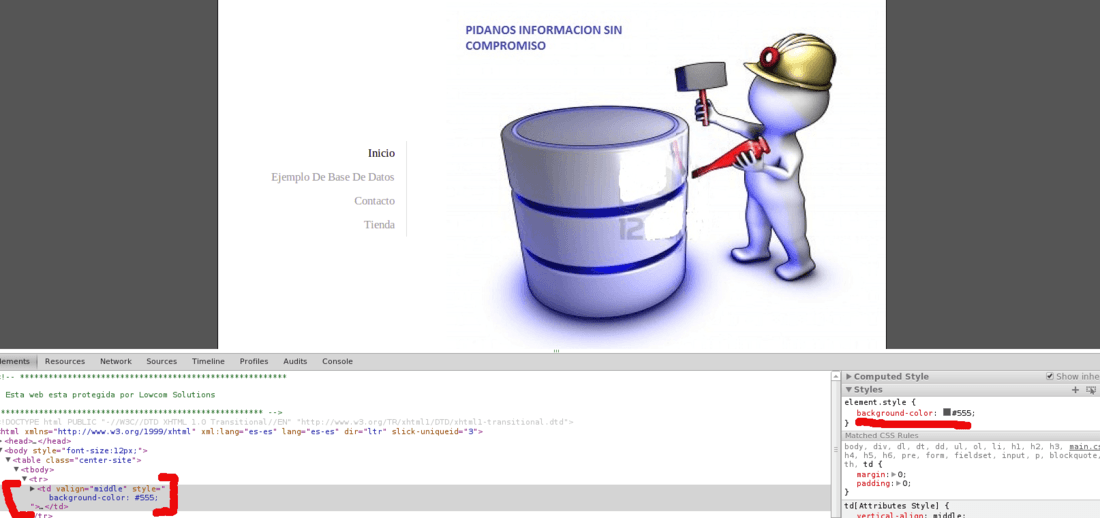Click the element.style selector text

click(874, 403)
